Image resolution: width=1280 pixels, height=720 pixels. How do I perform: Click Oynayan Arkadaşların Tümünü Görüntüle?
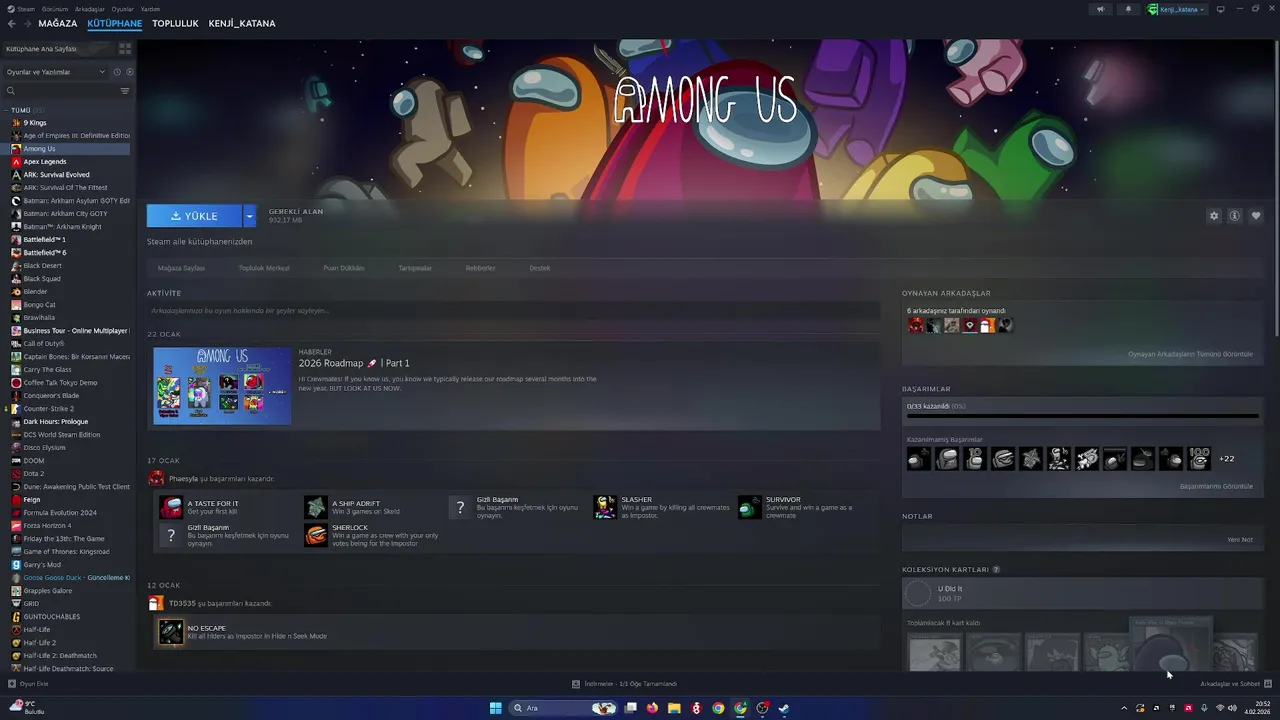pos(1190,354)
